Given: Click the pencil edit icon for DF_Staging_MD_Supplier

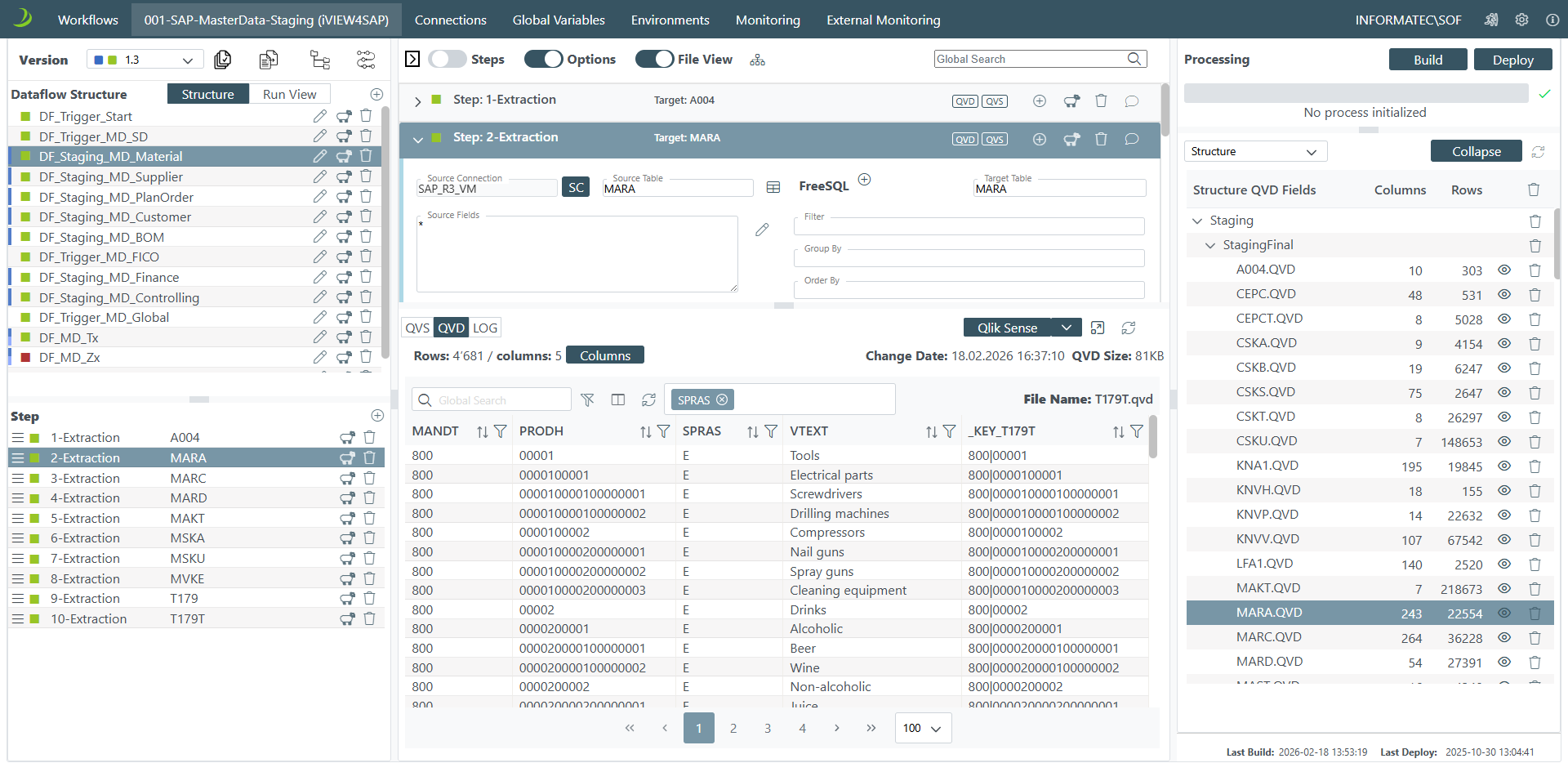Looking at the screenshot, I should coord(319,176).
